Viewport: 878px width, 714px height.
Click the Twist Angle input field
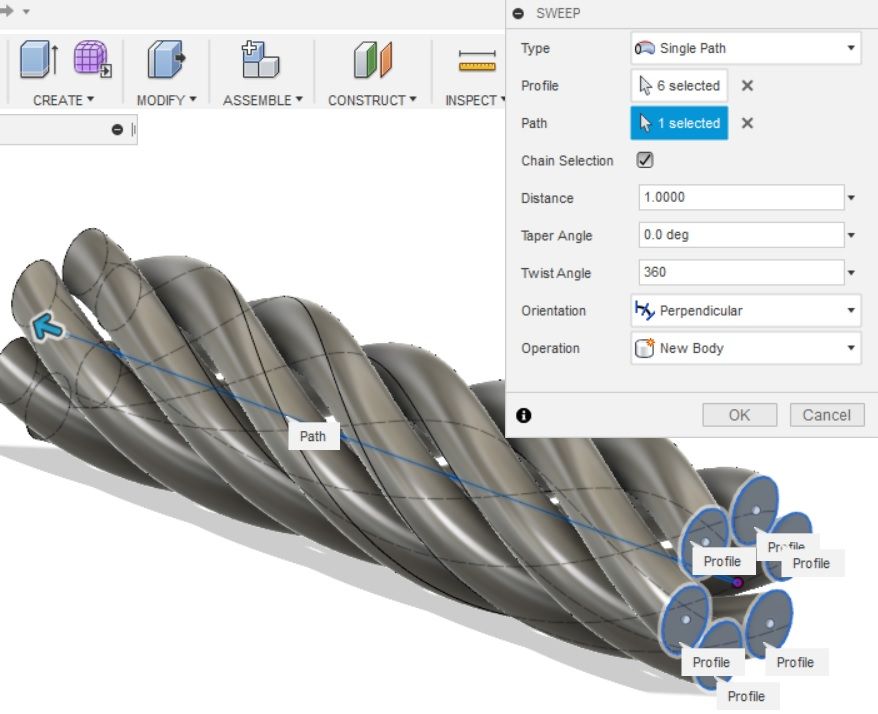(741, 273)
